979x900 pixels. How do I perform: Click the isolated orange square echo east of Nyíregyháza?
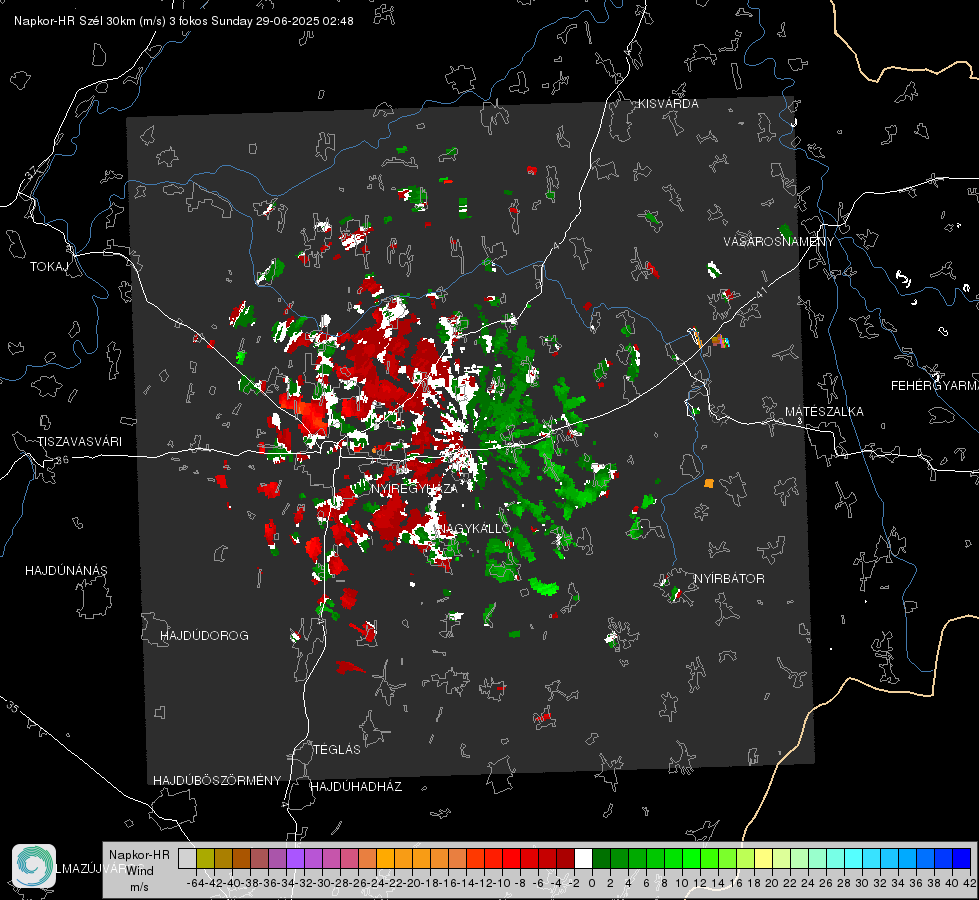coord(709,483)
